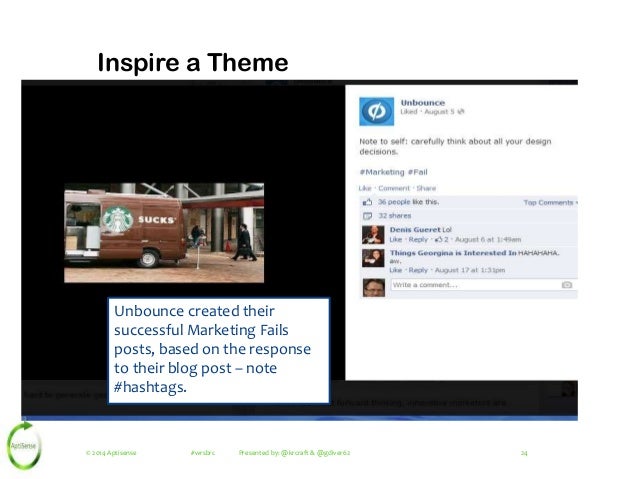Click the thumbs-up icon beside 36 people

tap(367, 202)
